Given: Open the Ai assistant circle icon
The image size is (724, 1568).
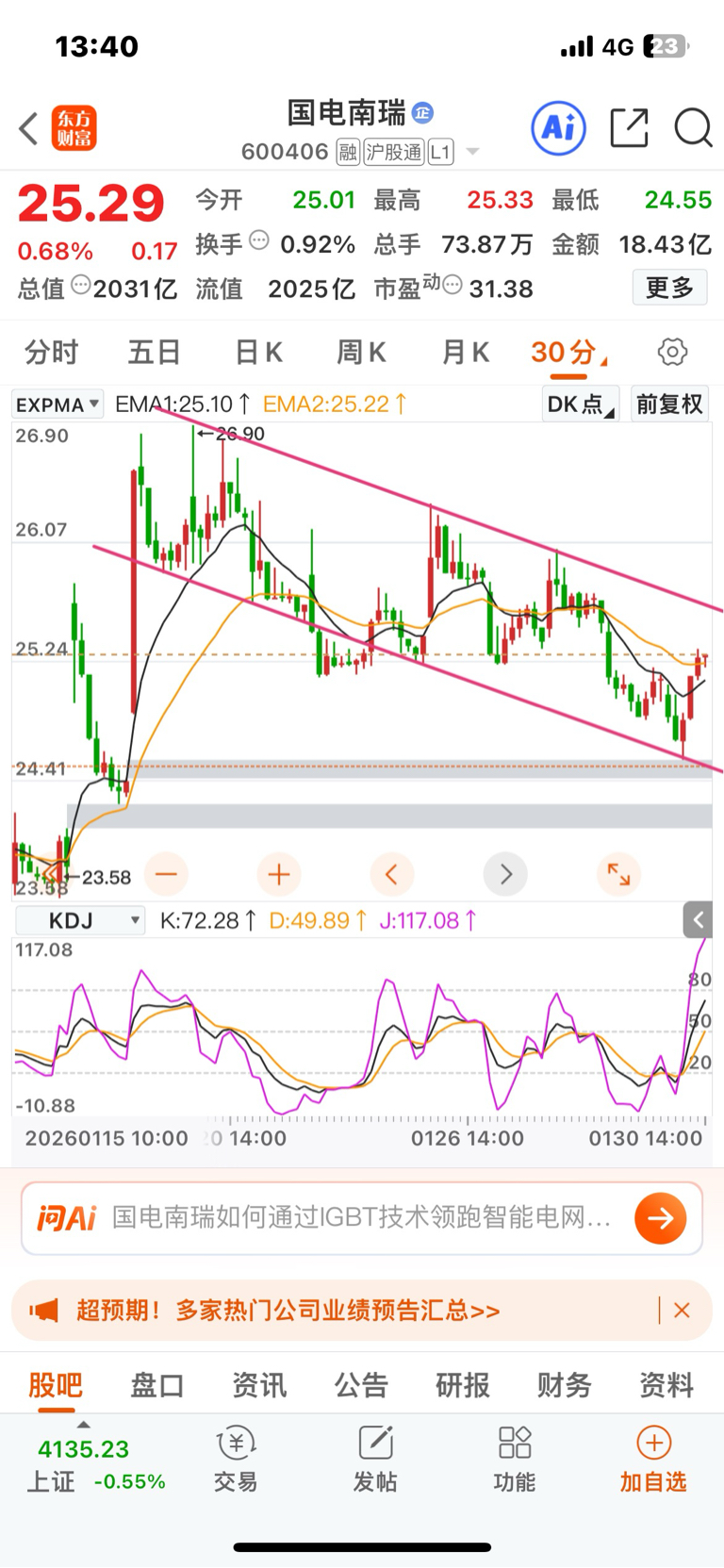Looking at the screenshot, I should click(558, 127).
